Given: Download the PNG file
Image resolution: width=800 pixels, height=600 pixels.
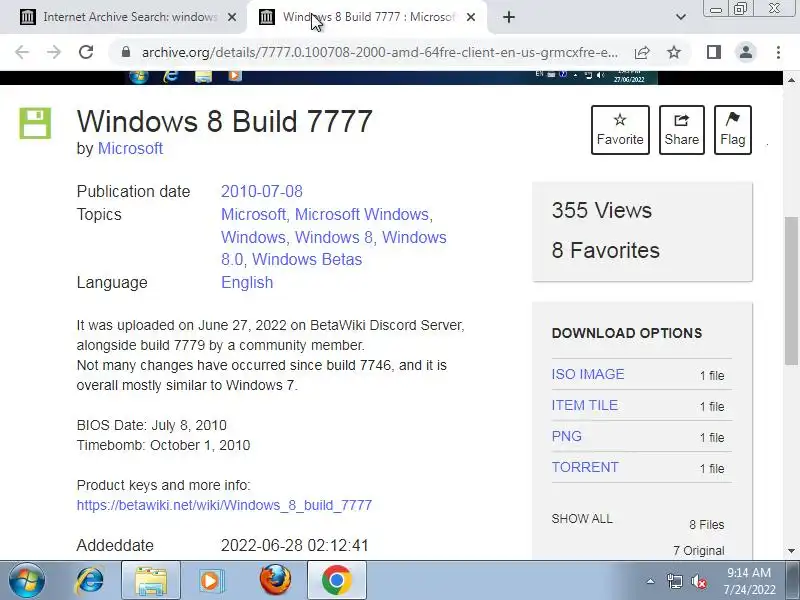Looking at the screenshot, I should click(566, 436).
